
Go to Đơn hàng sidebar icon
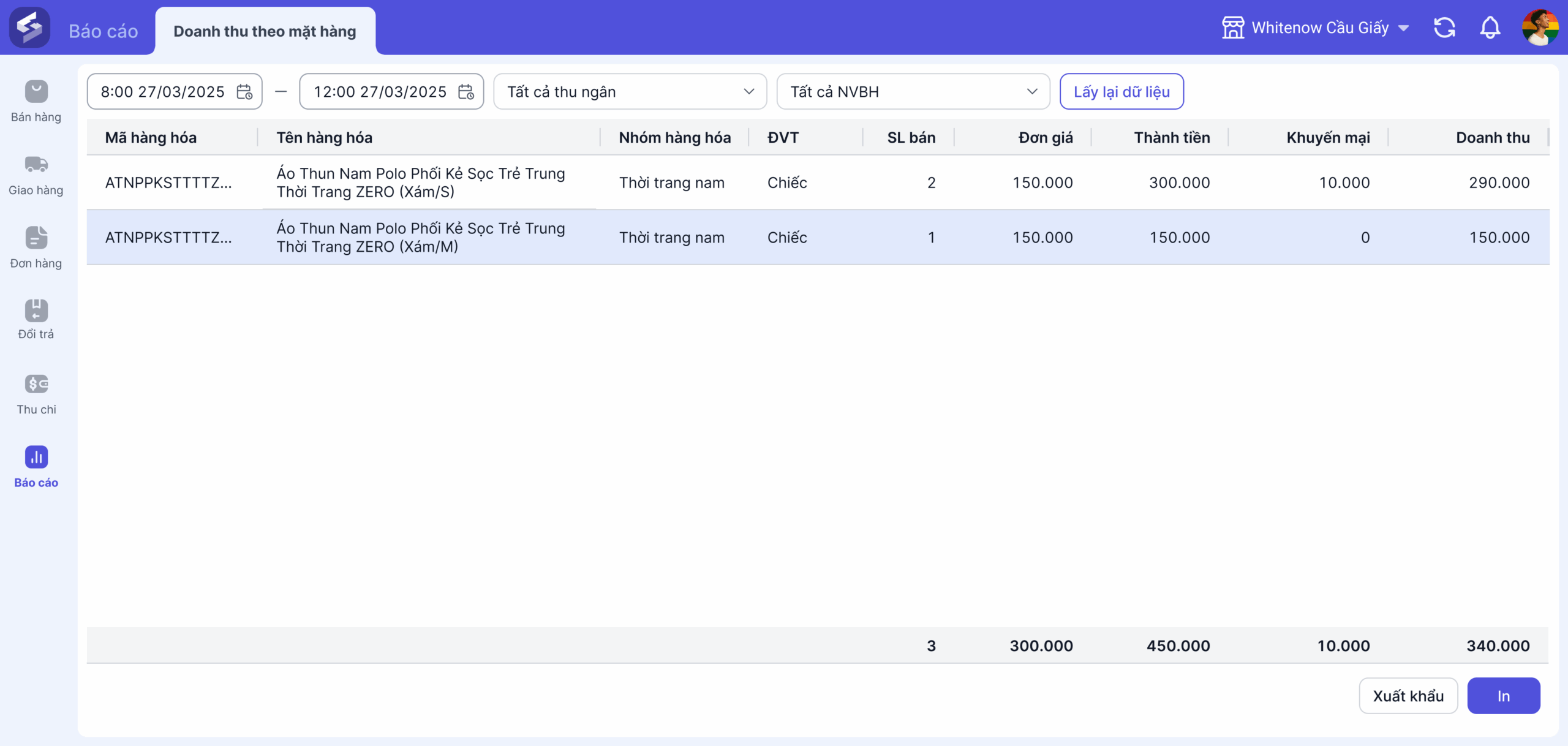(36, 238)
